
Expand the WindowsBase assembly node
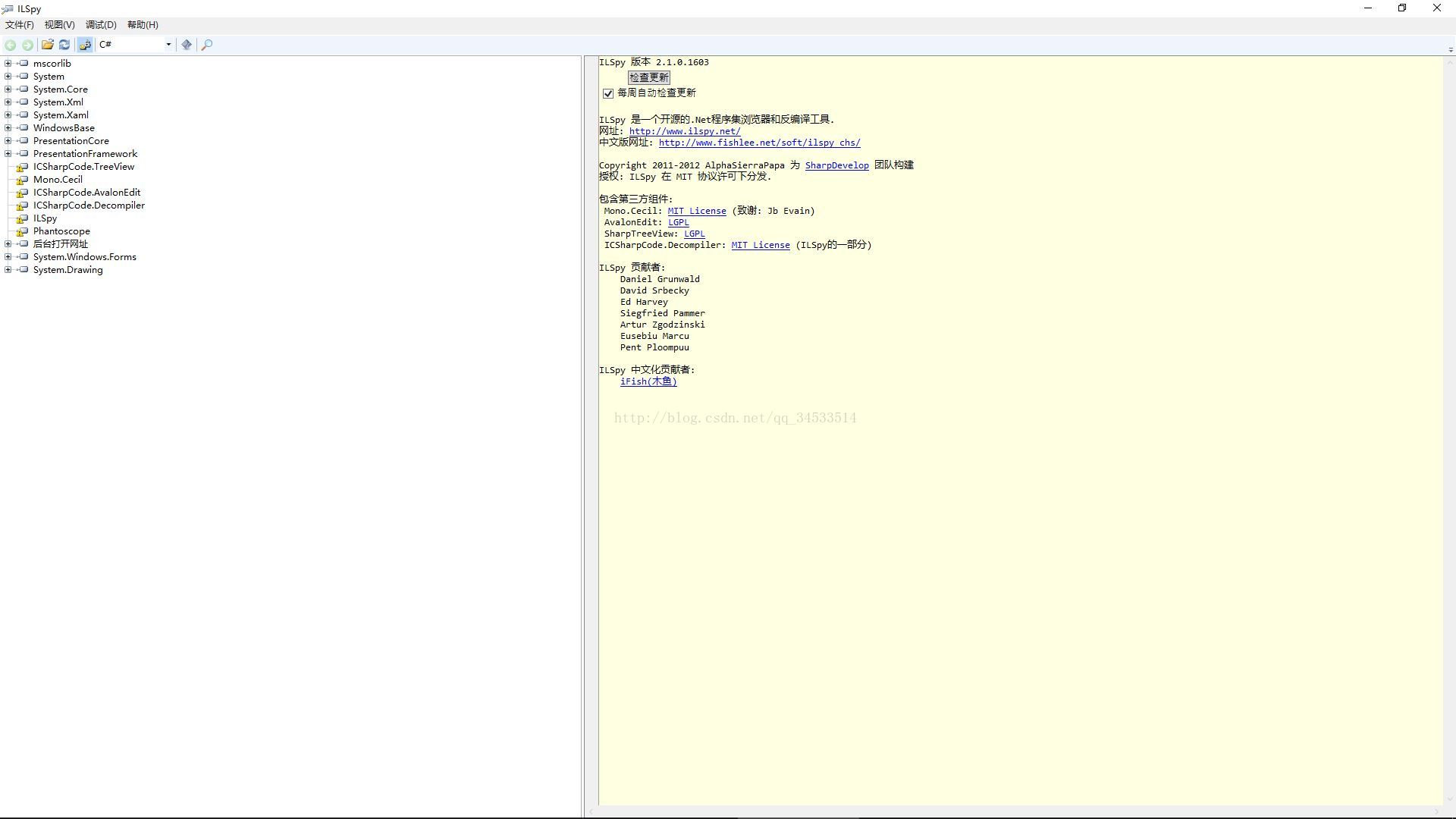coord(8,128)
